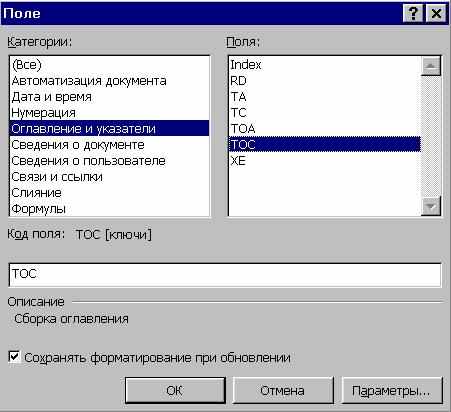Click the question mark help icon
This screenshot has height=412, width=451.
pyautogui.click(x=413, y=14)
